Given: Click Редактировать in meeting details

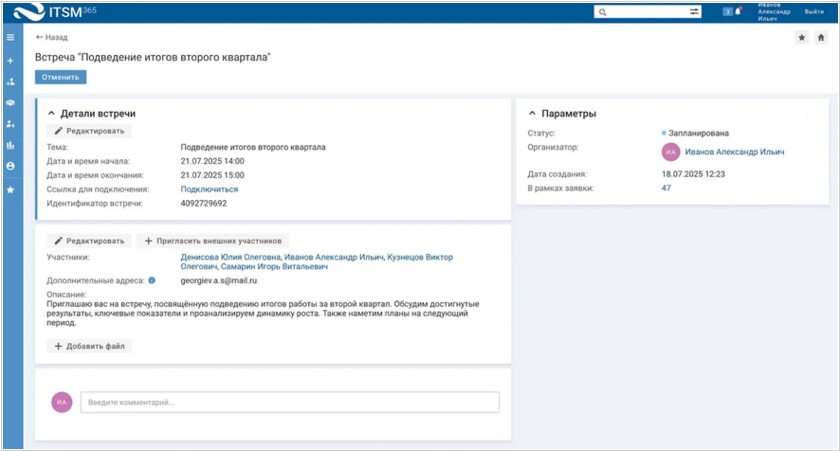Looking at the screenshot, I should (x=89, y=131).
